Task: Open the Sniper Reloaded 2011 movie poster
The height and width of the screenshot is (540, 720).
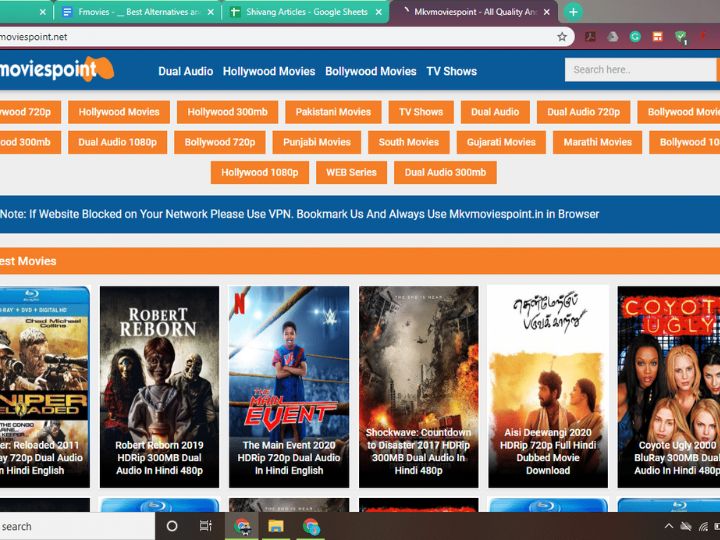Action: pyautogui.click(x=45, y=387)
